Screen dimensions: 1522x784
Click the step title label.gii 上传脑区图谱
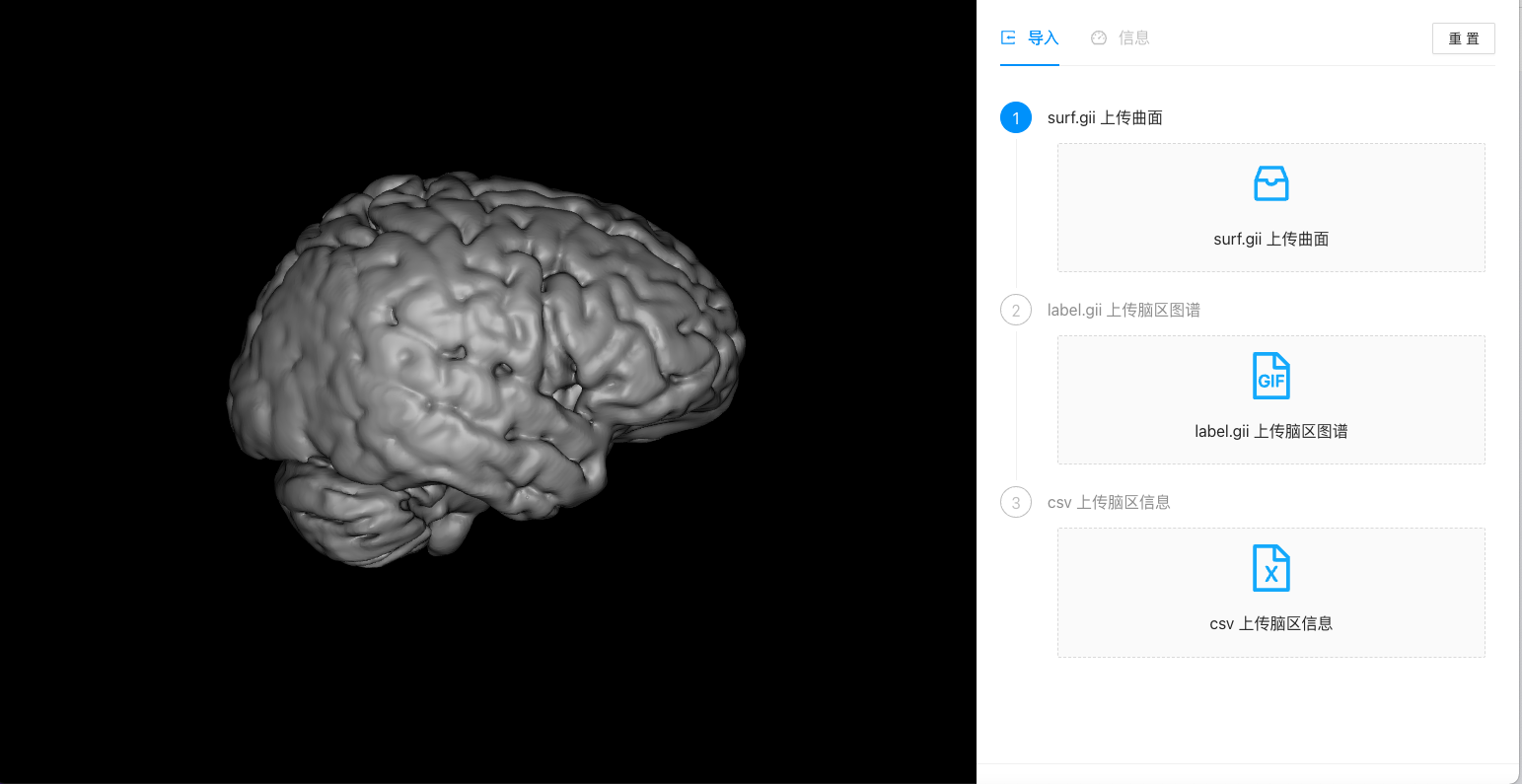(1123, 310)
